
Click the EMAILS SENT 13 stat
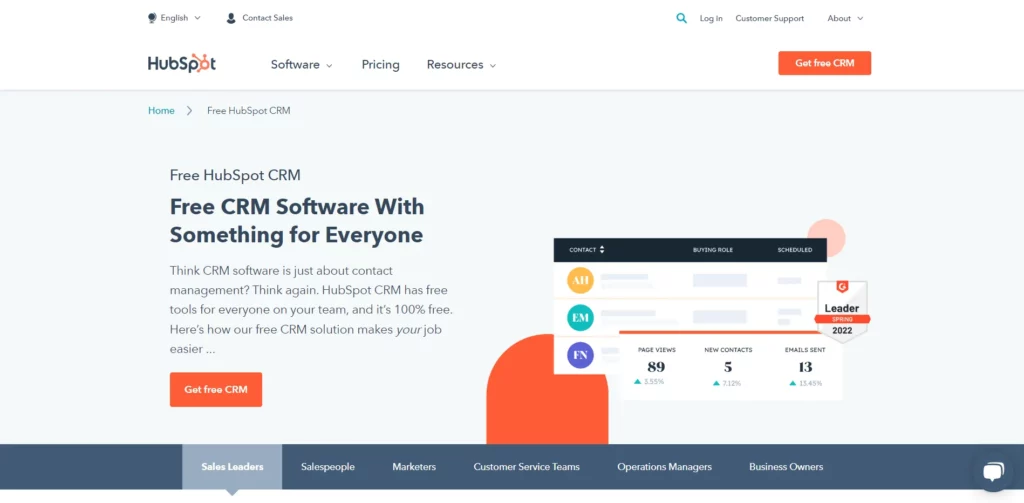(805, 366)
